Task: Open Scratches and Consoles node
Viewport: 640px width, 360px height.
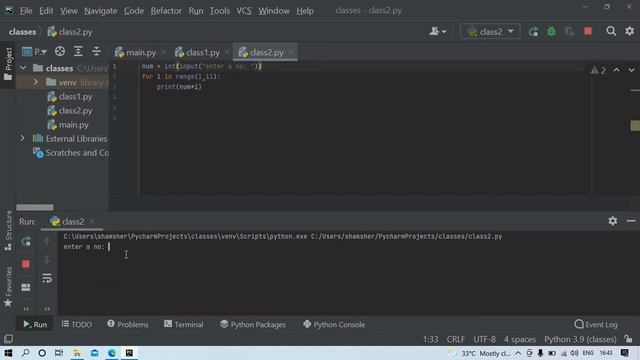Action: (71, 153)
